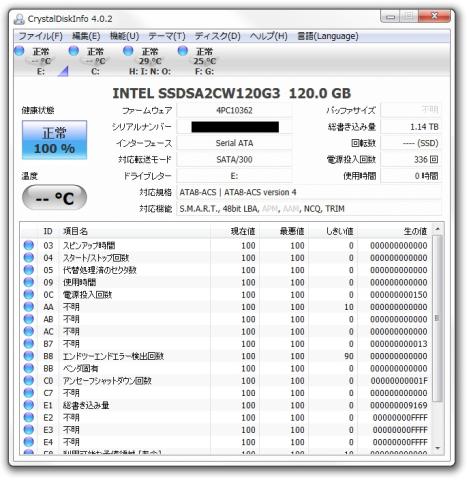Click the interface field Serial ATA
469x480 pixels.
234,143
